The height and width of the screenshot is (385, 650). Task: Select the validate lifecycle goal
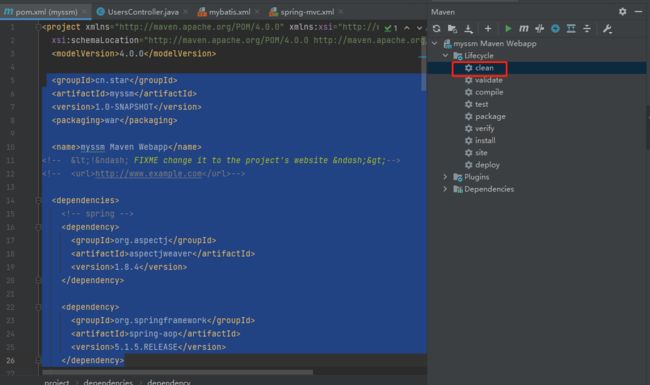click(x=489, y=80)
